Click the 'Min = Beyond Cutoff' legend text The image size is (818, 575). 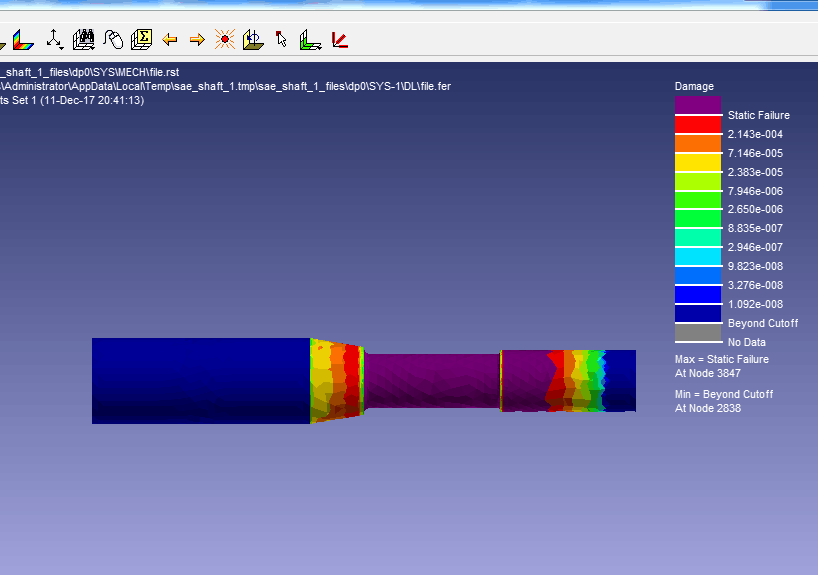[723, 394]
